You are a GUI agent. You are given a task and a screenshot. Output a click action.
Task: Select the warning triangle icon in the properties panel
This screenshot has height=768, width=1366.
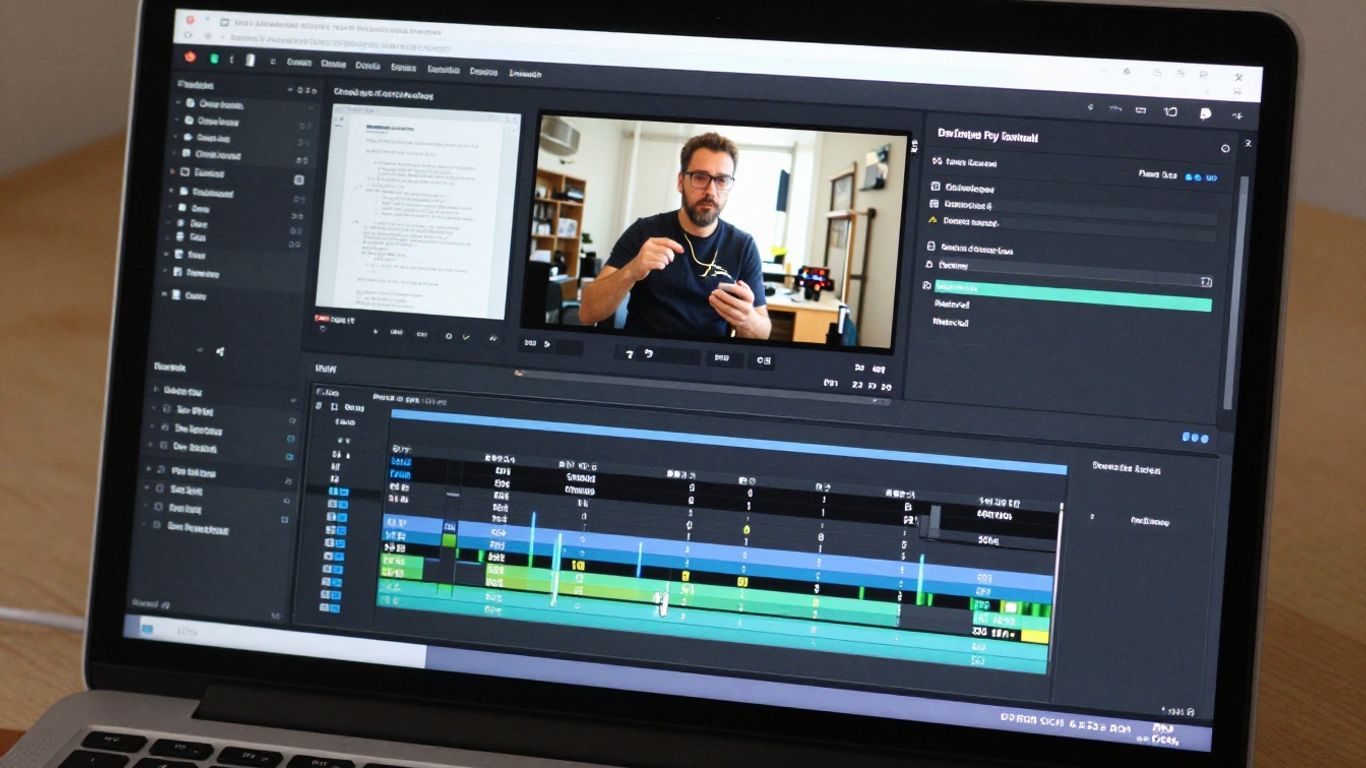pyautogui.click(x=933, y=220)
